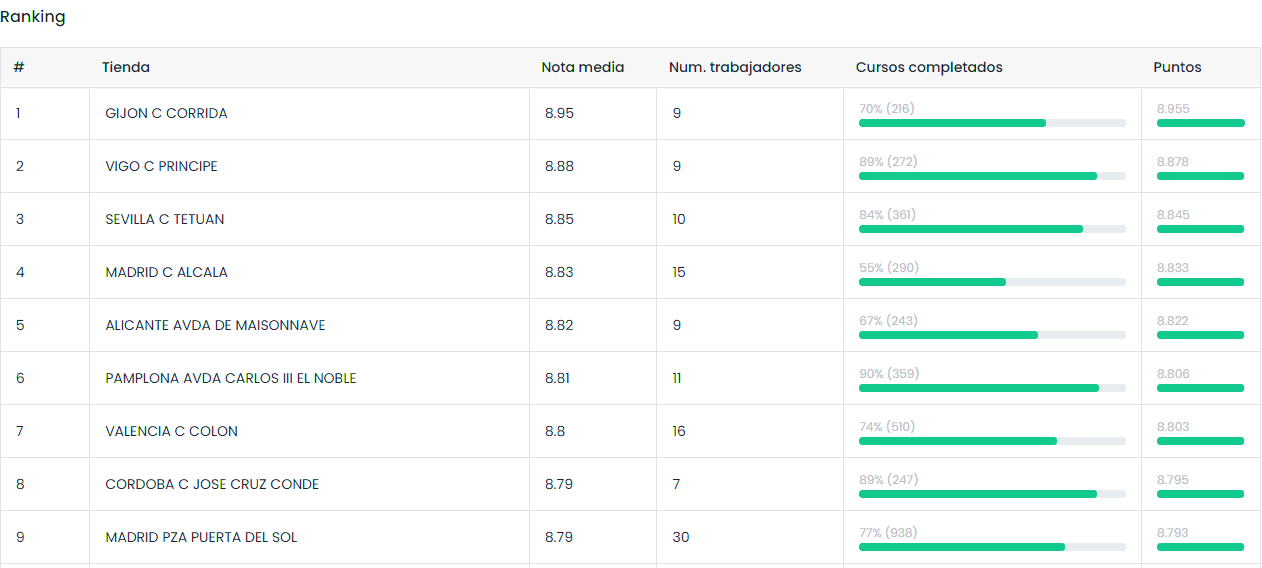Select MADRID PZA PUERTA DEL SOL store
1262x568 pixels.
pos(201,538)
